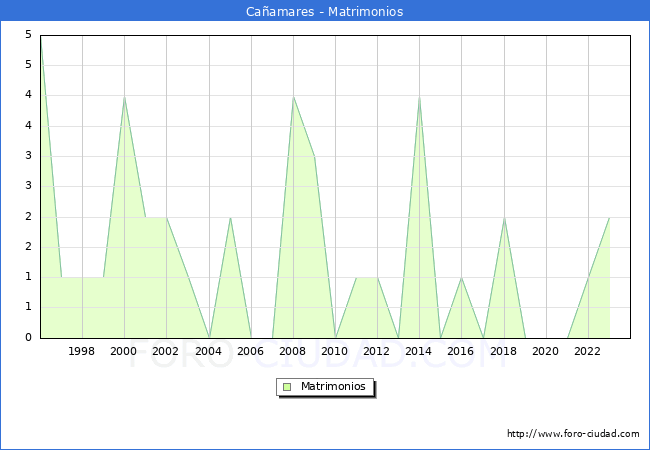Select the 2018 x-axis label
The width and height of the screenshot is (650, 450).
coord(503,351)
